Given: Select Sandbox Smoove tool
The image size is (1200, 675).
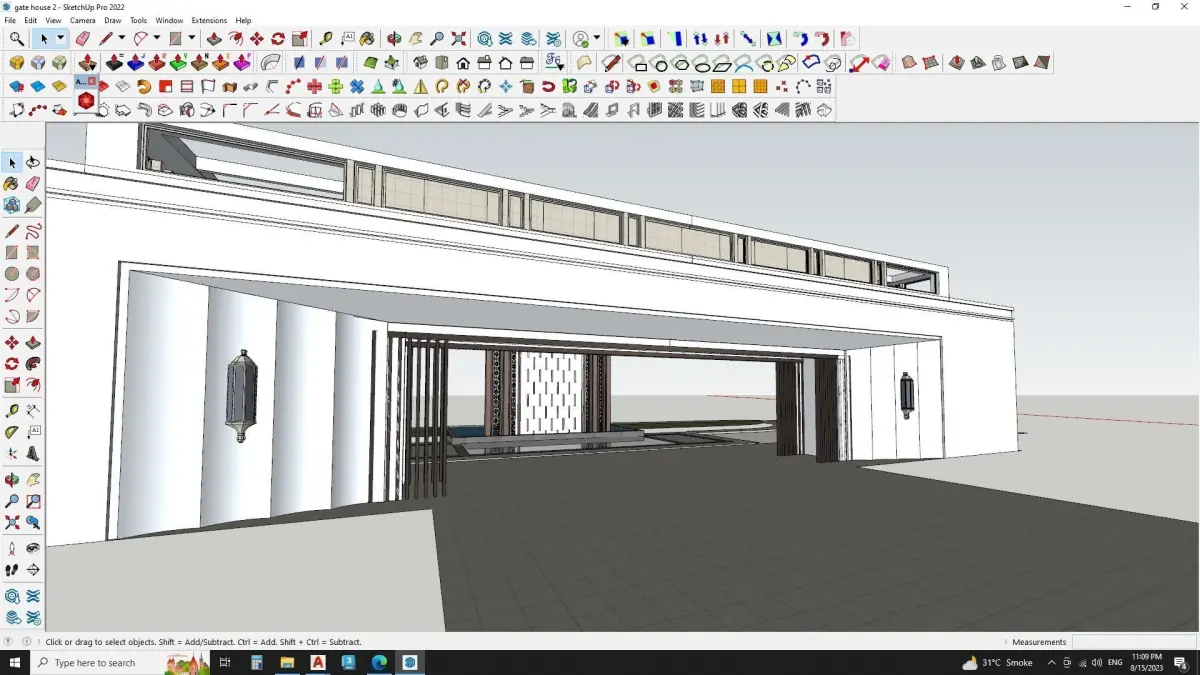Looking at the screenshot, I should pyautogui.click(x=956, y=62).
